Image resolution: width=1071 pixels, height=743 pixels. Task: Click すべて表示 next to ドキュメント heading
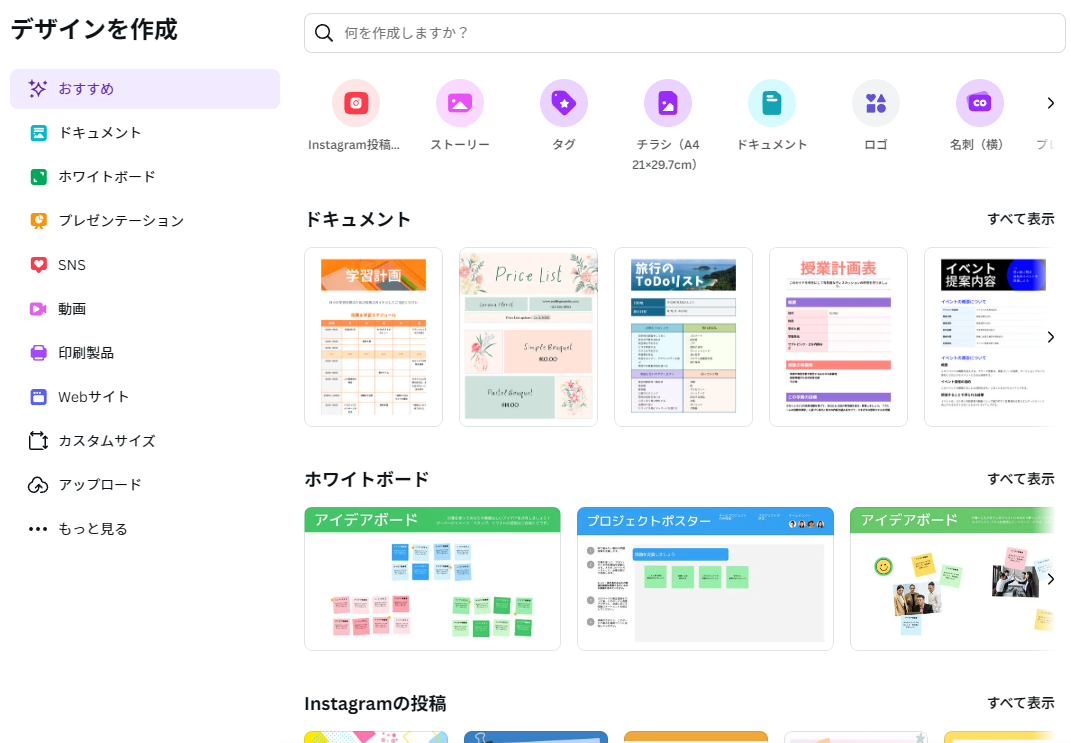point(1020,219)
